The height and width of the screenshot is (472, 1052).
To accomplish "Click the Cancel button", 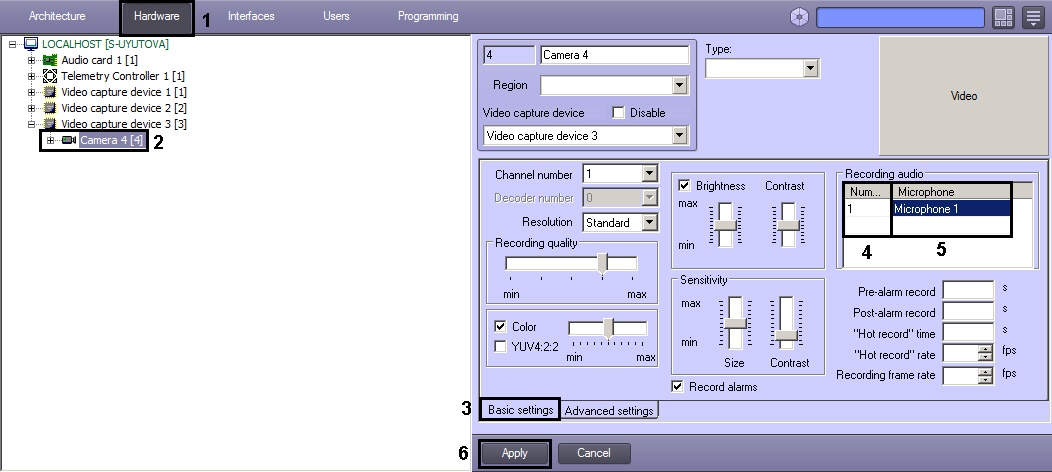I will [x=594, y=453].
